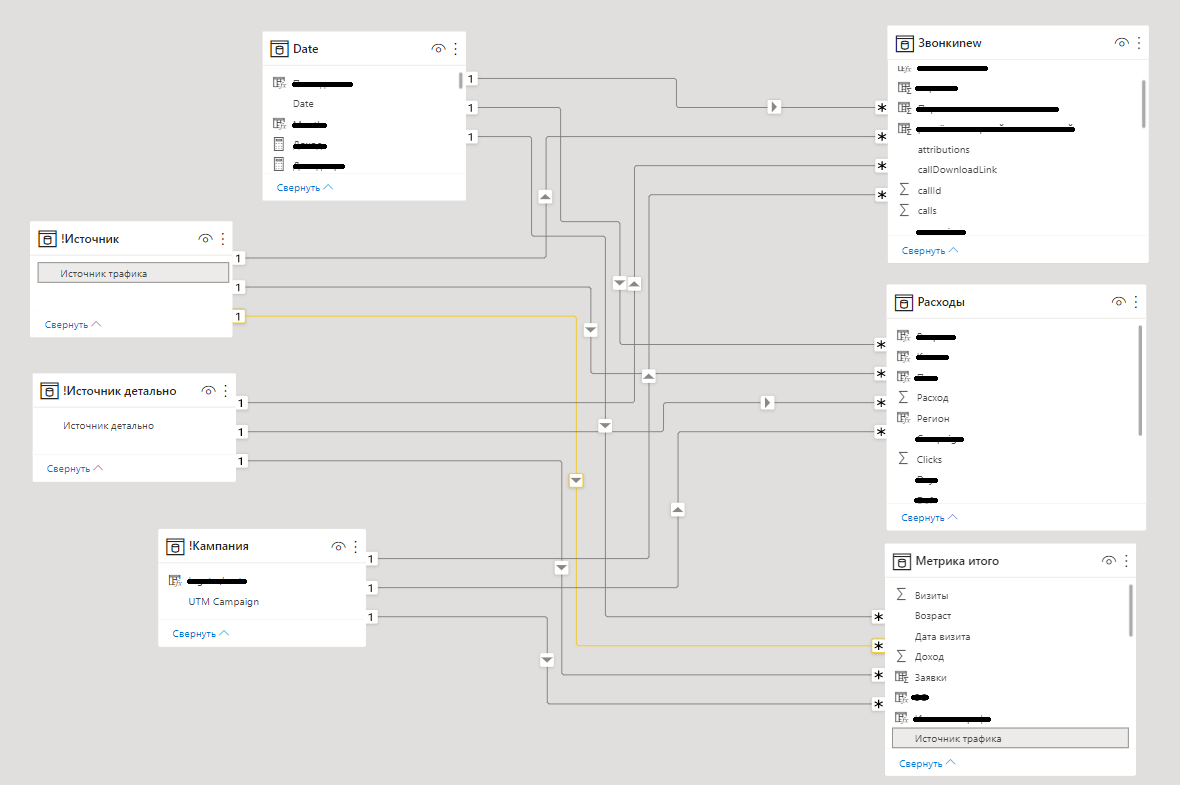Click the Расходы table header icon
The width and height of the screenshot is (1180, 785).
coord(903,303)
